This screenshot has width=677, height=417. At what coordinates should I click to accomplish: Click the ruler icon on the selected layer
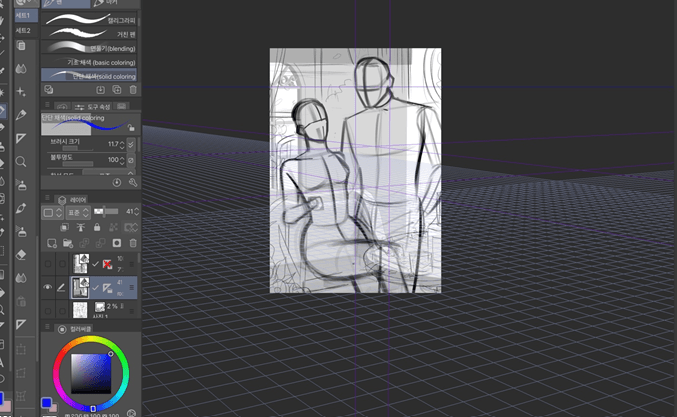pyautogui.click(x=108, y=287)
